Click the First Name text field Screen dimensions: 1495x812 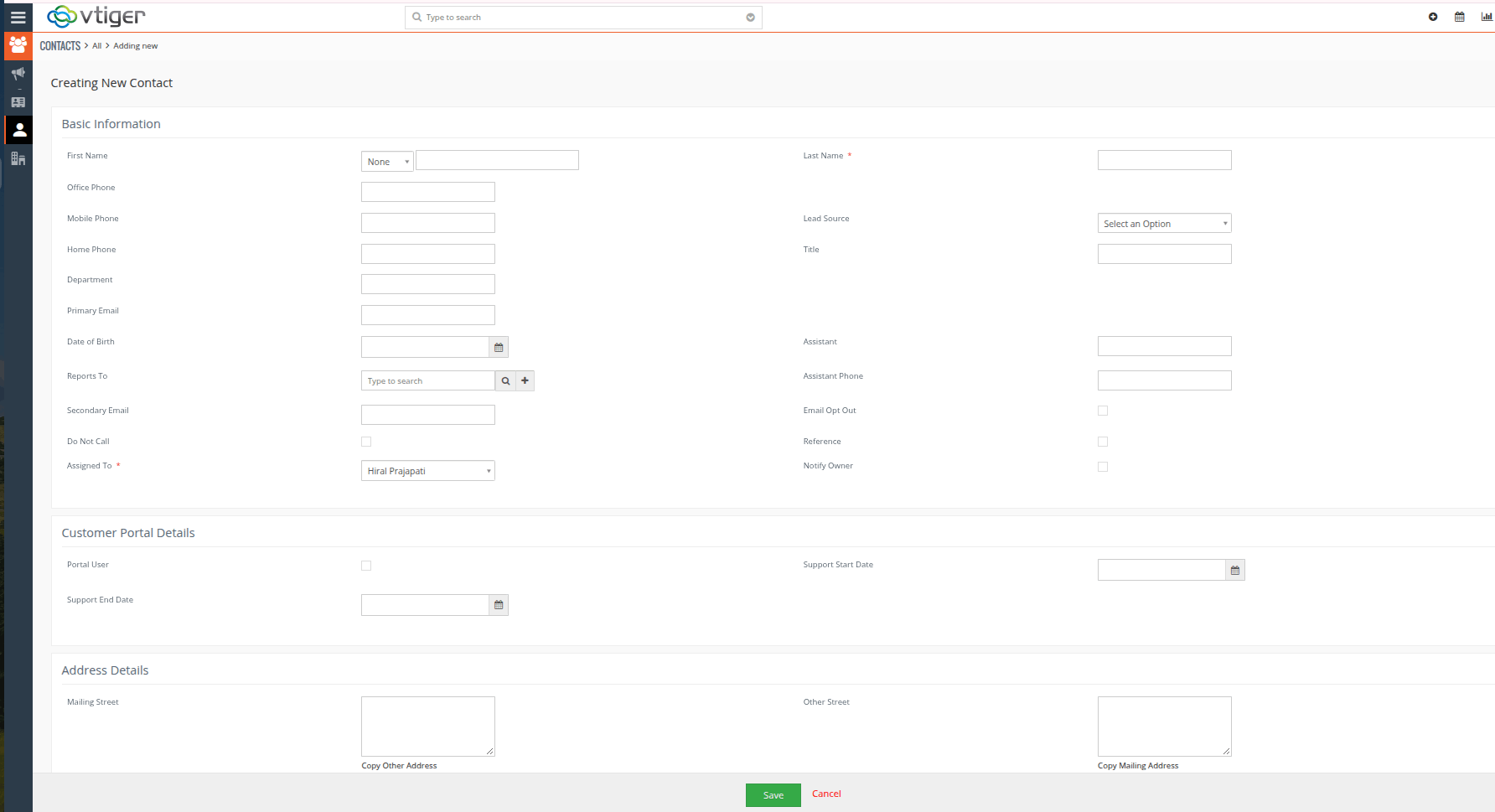click(497, 160)
